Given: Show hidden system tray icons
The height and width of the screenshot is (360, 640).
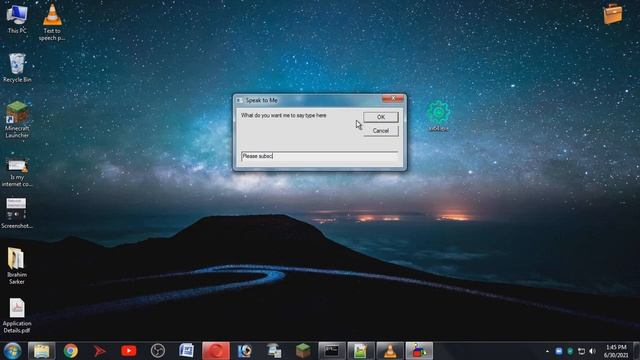Looking at the screenshot, I should tap(547, 351).
